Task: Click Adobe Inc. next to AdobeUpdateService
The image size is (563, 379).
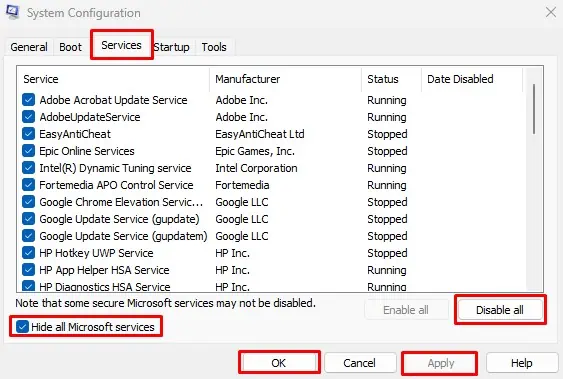Action: pyautogui.click(x=242, y=117)
